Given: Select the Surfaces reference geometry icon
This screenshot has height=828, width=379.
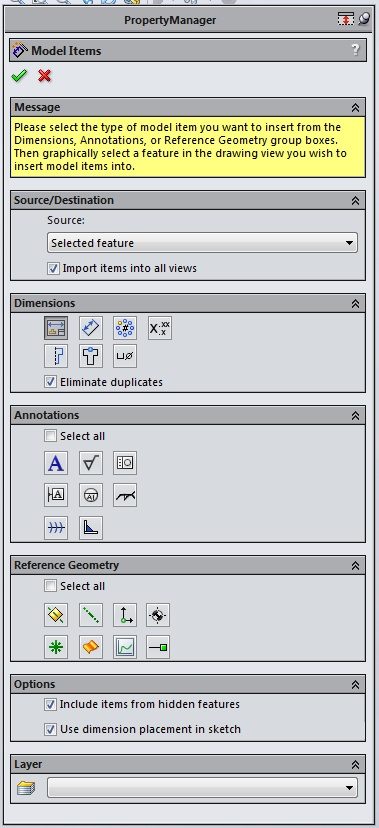Looking at the screenshot, I should coord(91,647).
